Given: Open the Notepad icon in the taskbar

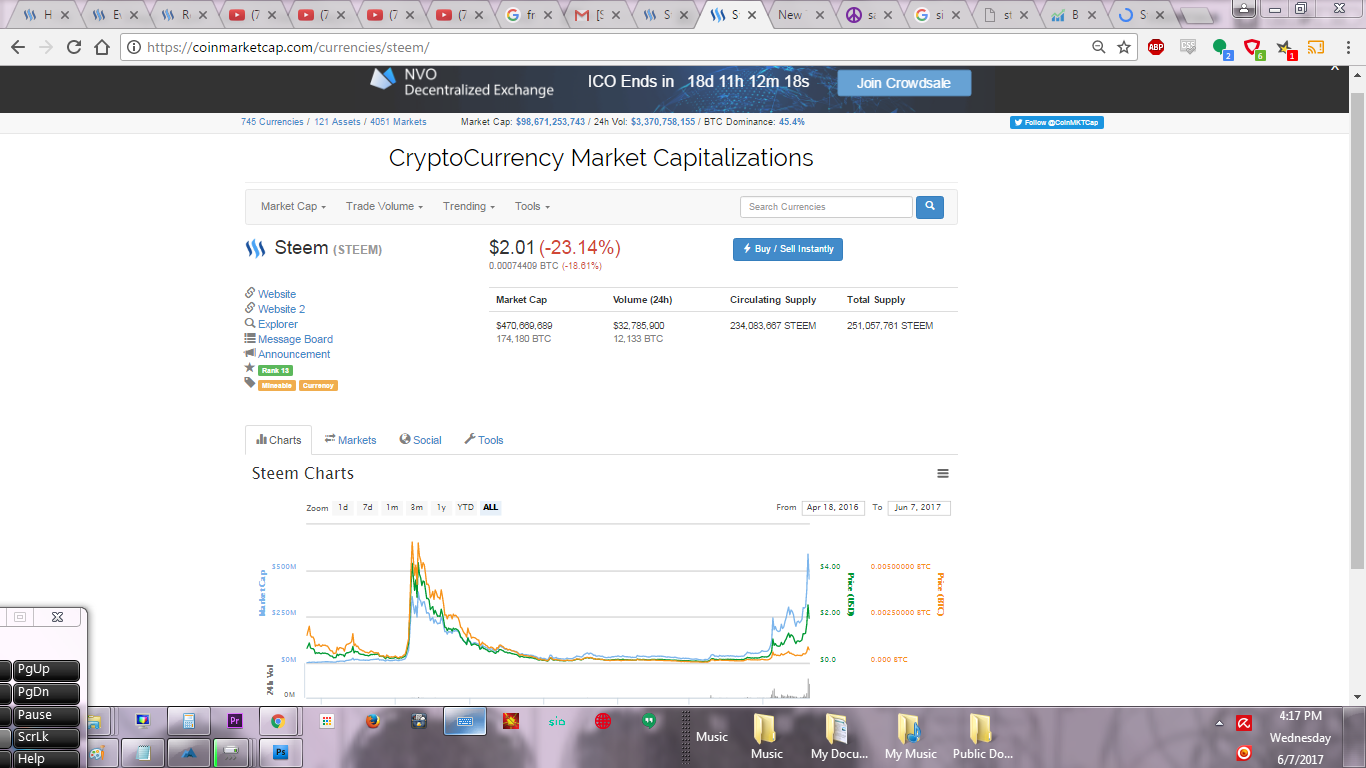Looking at the screenshot, I should pyautogui.click(x=144, y=752).
